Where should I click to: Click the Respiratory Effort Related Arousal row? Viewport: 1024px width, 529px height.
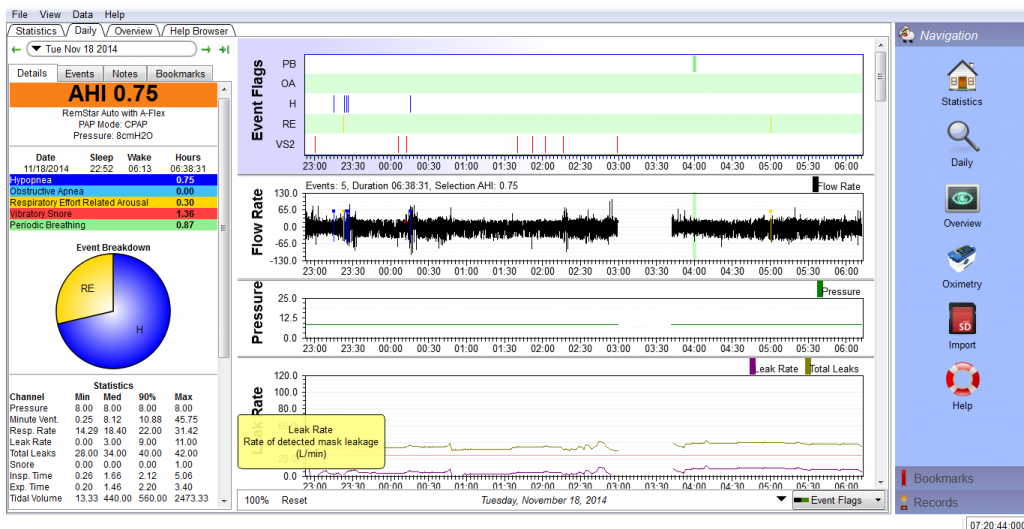click(113, 202)
